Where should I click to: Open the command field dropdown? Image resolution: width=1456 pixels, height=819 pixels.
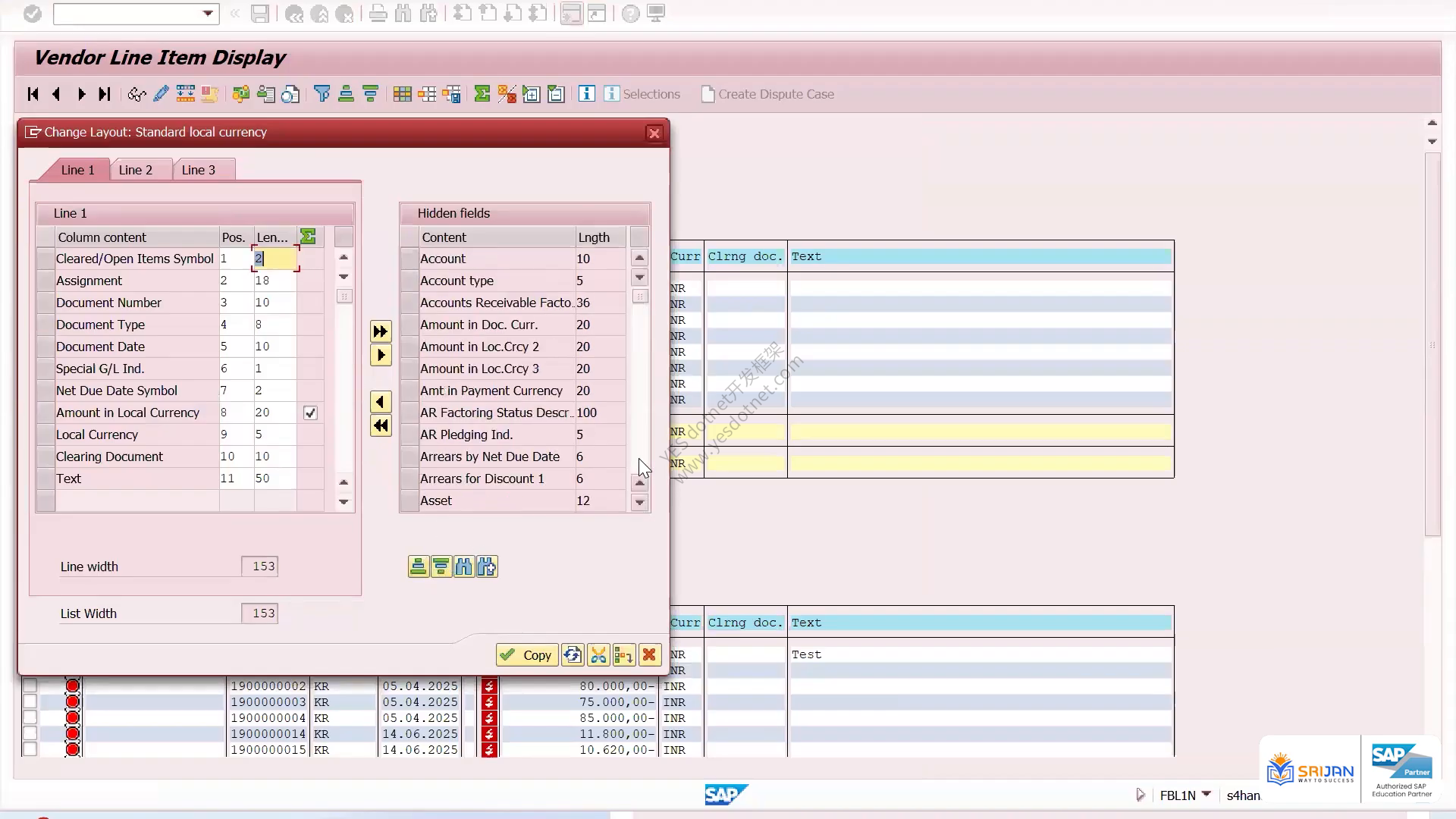click(x=208, y=13)
